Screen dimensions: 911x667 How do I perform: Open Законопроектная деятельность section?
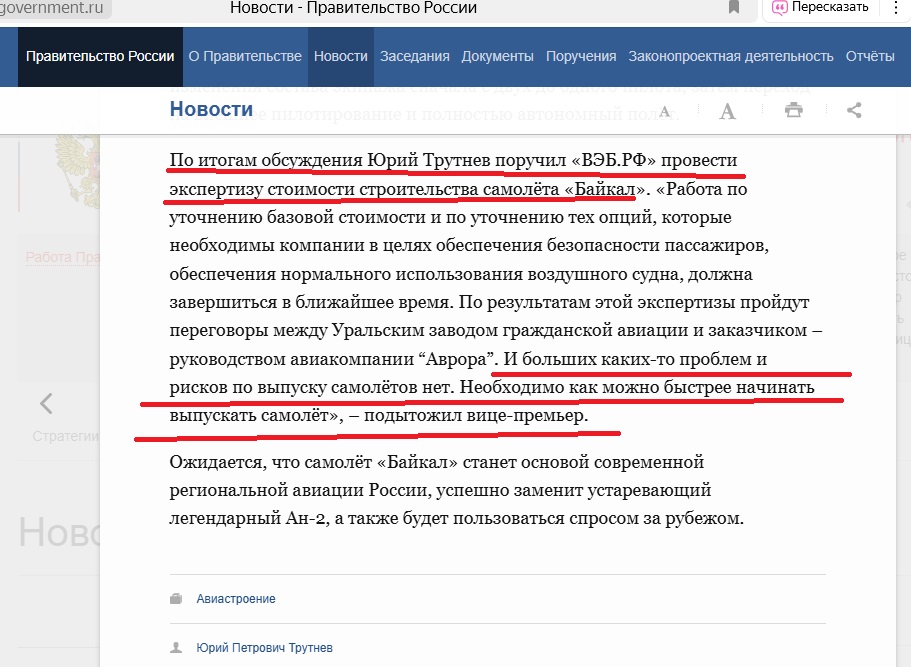[731, 56]
